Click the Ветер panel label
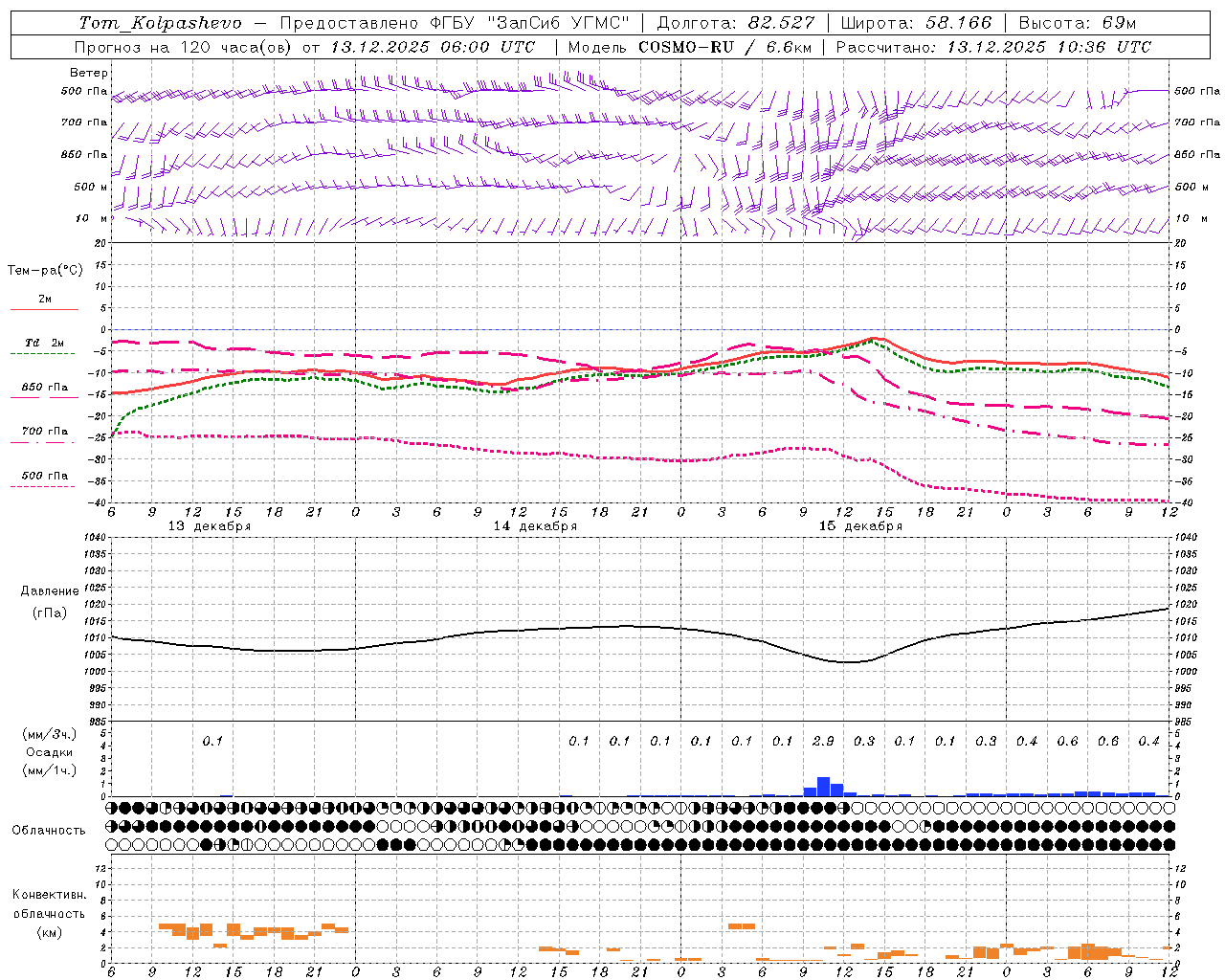Viewport: 1225px width, 980px height. pyautogui.click(x=89, y=73)
